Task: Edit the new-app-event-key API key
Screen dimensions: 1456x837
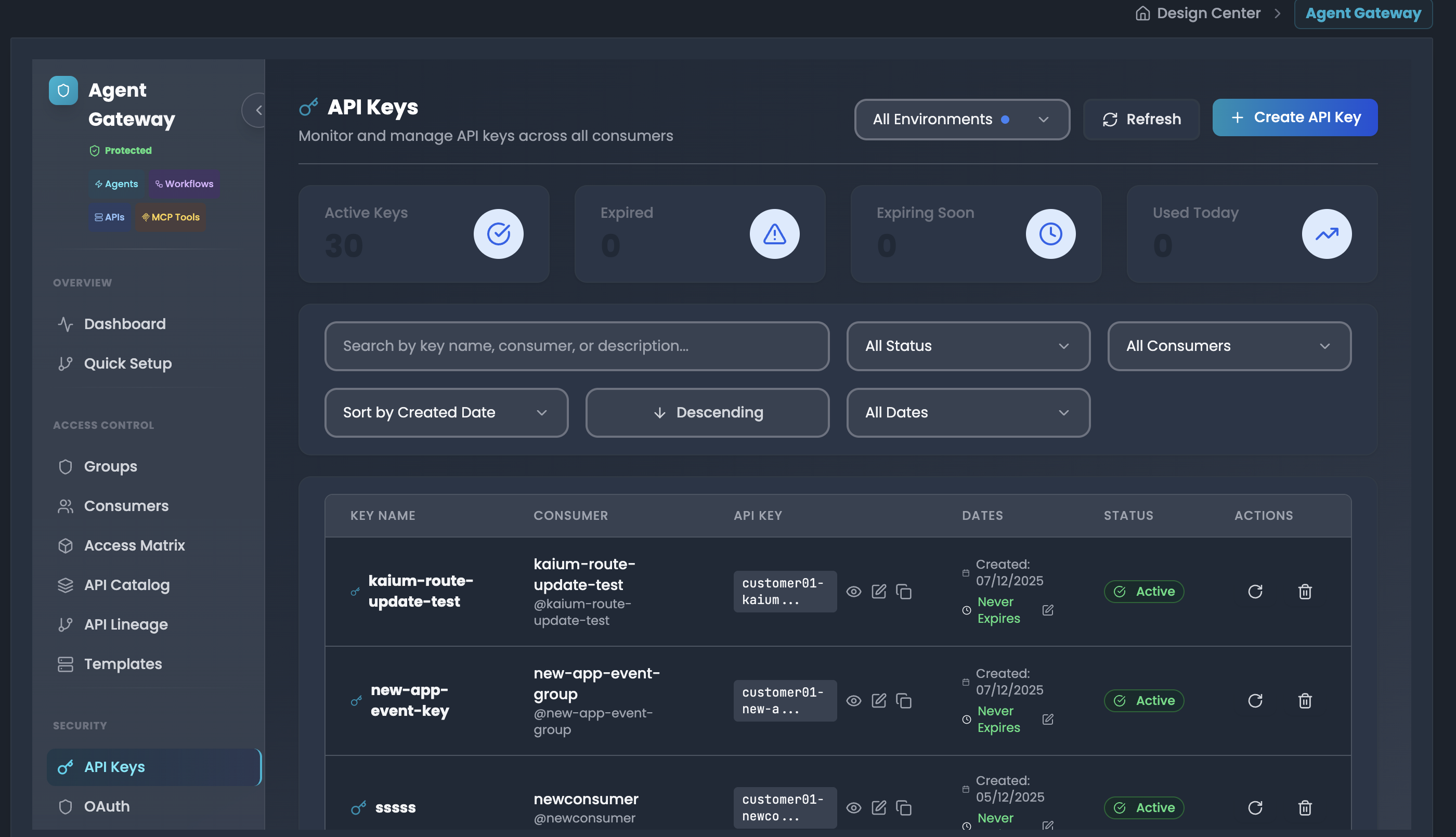Action: tap(879, 701)
